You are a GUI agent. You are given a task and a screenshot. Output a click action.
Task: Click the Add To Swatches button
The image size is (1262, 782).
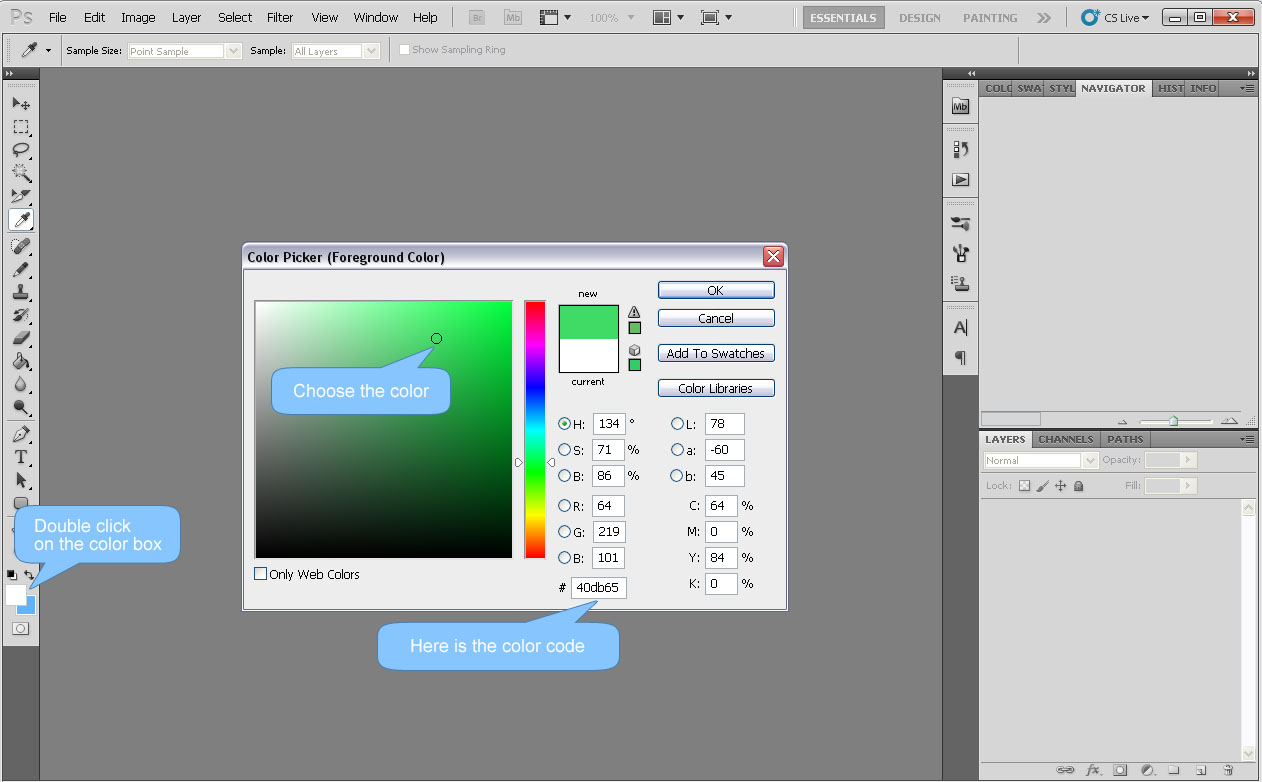click(x=716, y=353)
